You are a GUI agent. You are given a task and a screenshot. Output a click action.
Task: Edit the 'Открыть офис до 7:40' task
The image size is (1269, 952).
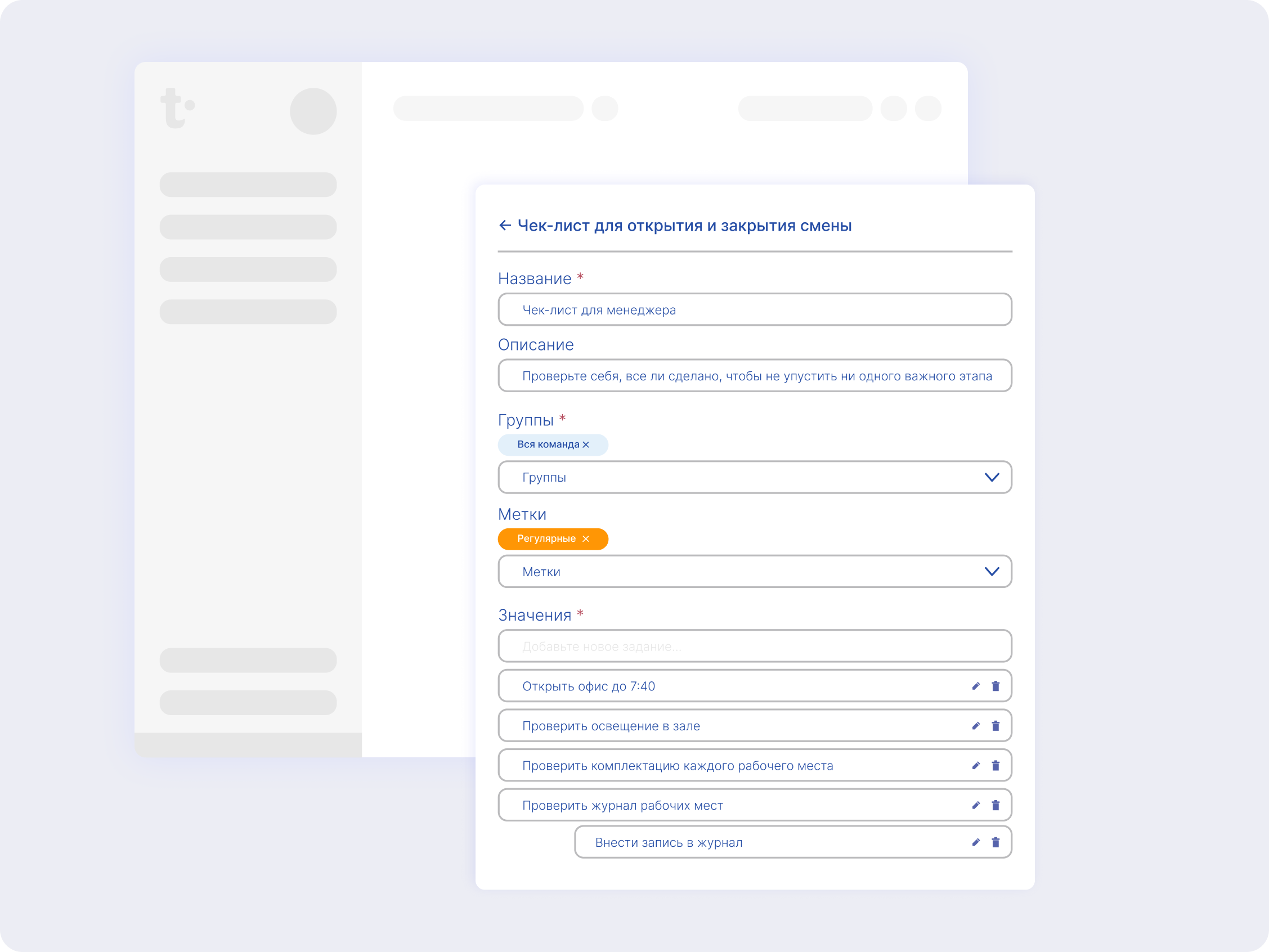976,686
